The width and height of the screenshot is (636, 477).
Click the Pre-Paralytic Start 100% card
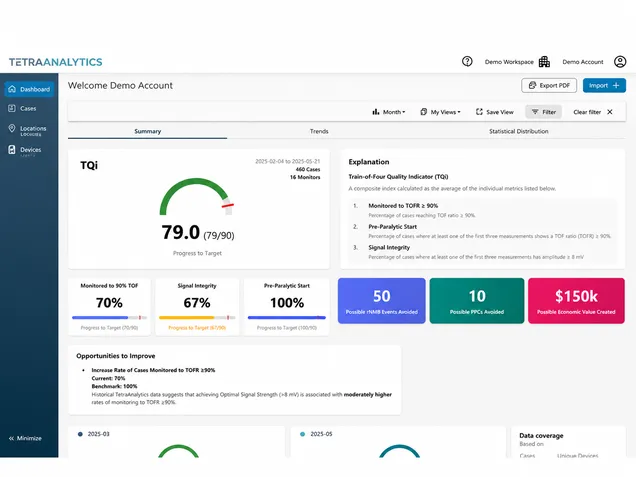pyautogui.click(x=287, y=307)
